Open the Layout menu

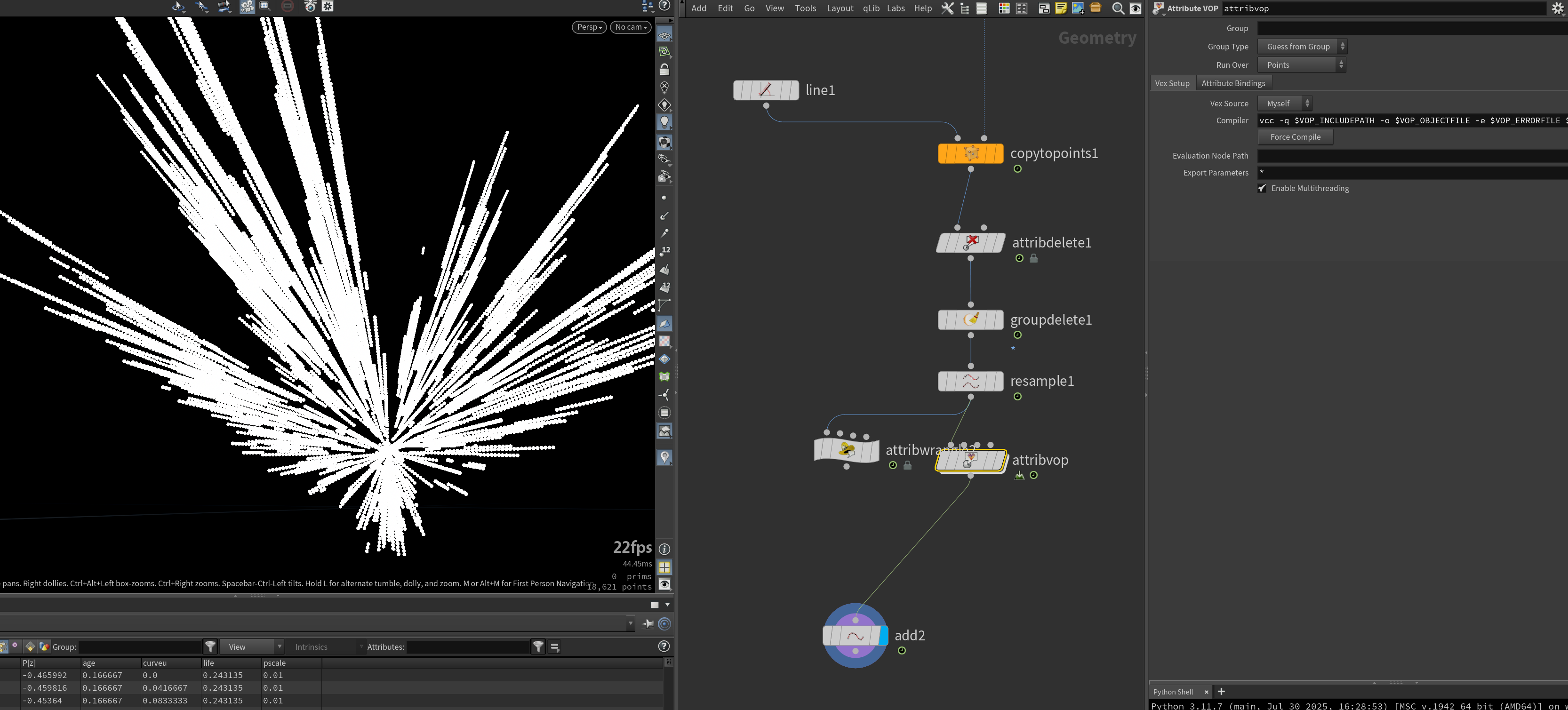pos(840,8)
